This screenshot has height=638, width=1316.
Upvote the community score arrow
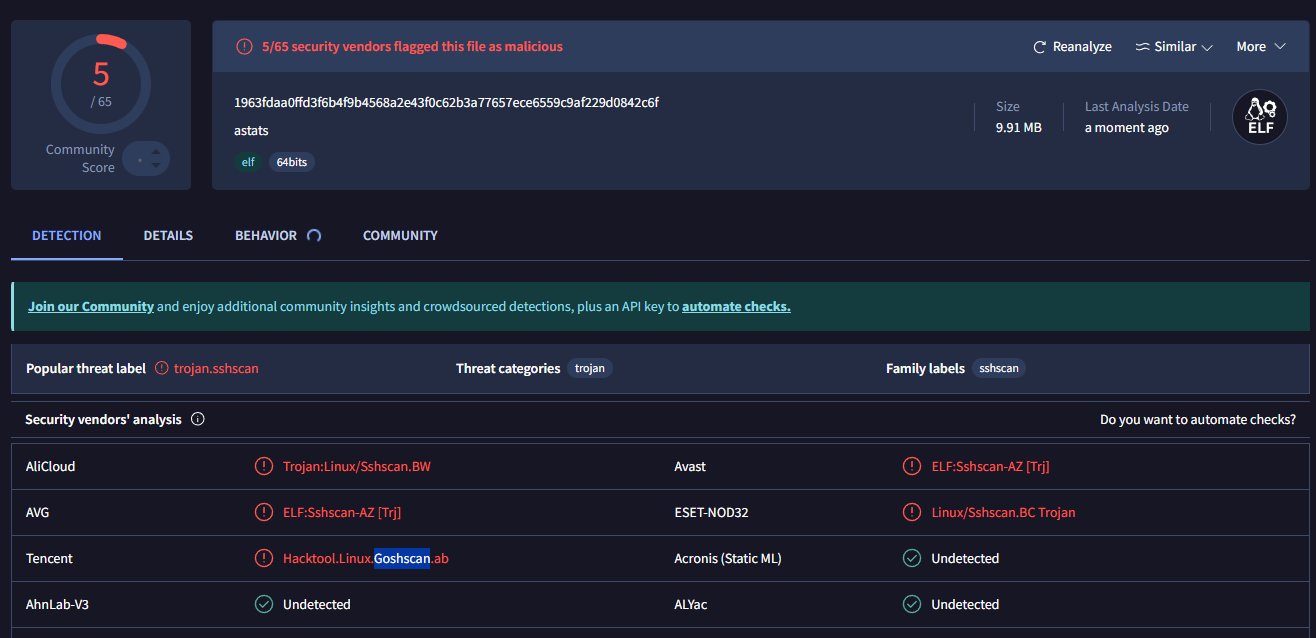[154, 151]
